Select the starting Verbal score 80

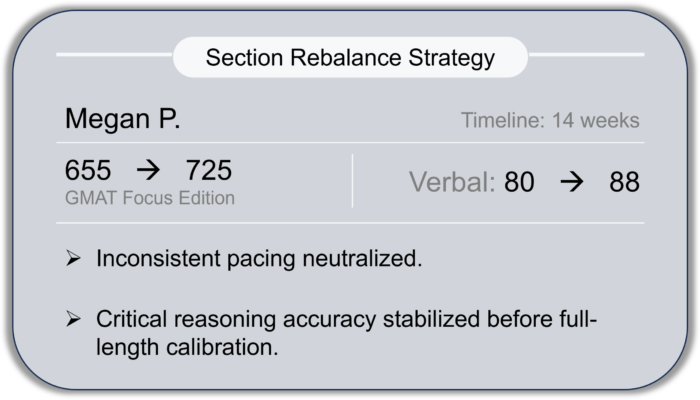(x=519, y=183)
